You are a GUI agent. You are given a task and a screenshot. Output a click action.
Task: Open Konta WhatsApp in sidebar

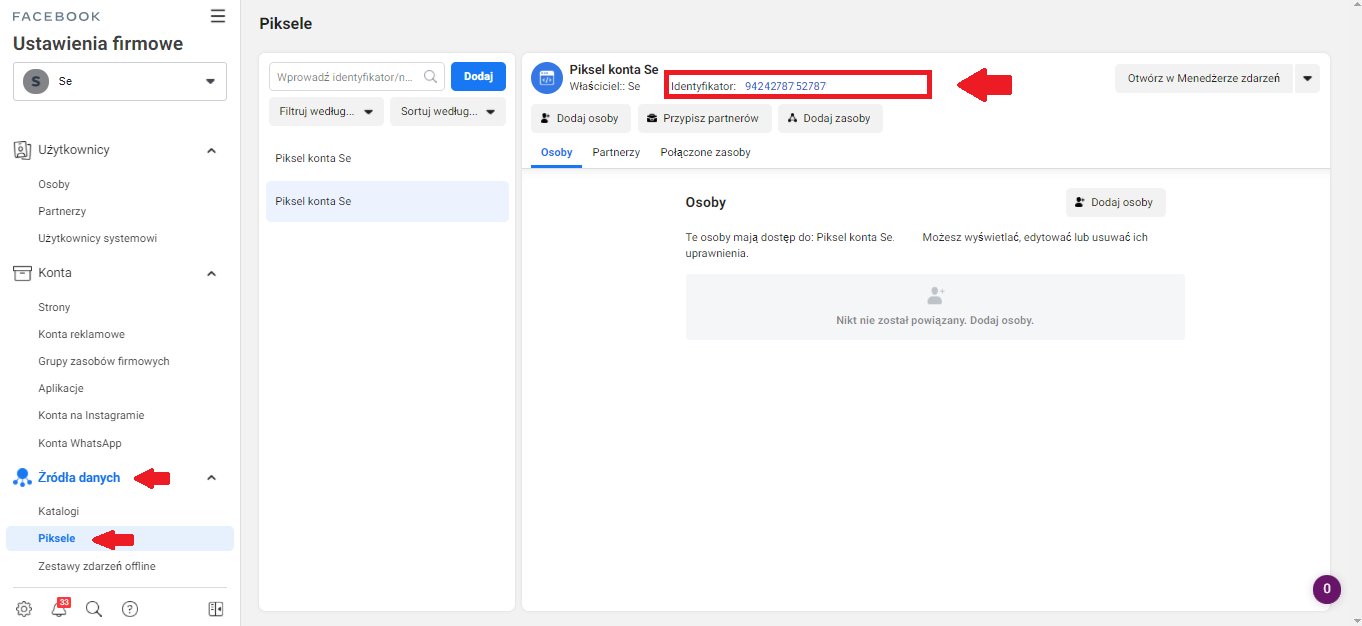[80, 443]
